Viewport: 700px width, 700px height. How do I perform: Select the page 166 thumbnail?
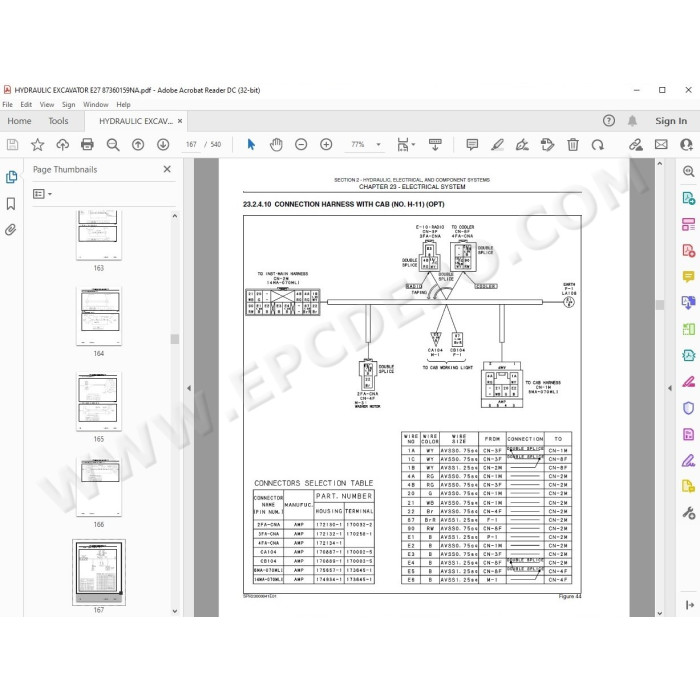pos(99,487)
